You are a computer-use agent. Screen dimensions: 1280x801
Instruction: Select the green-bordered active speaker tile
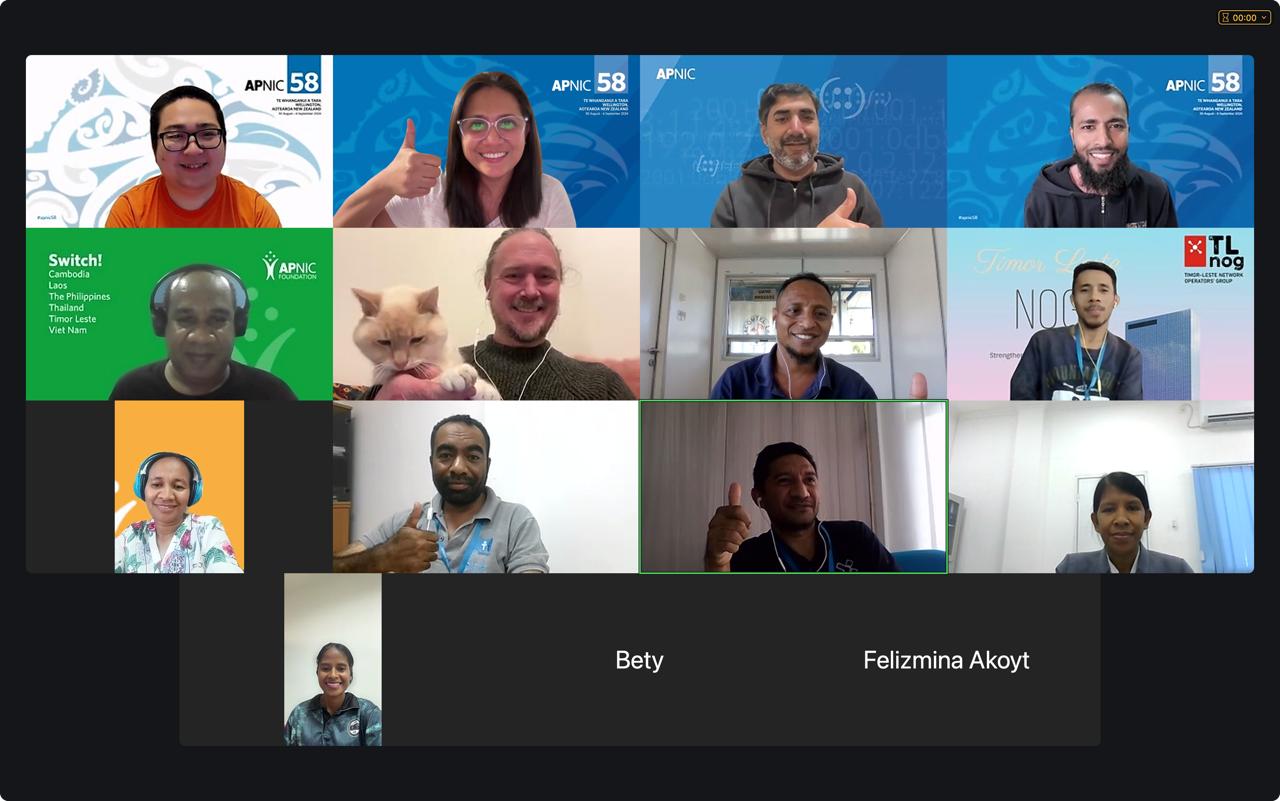(x=793, y=487)
